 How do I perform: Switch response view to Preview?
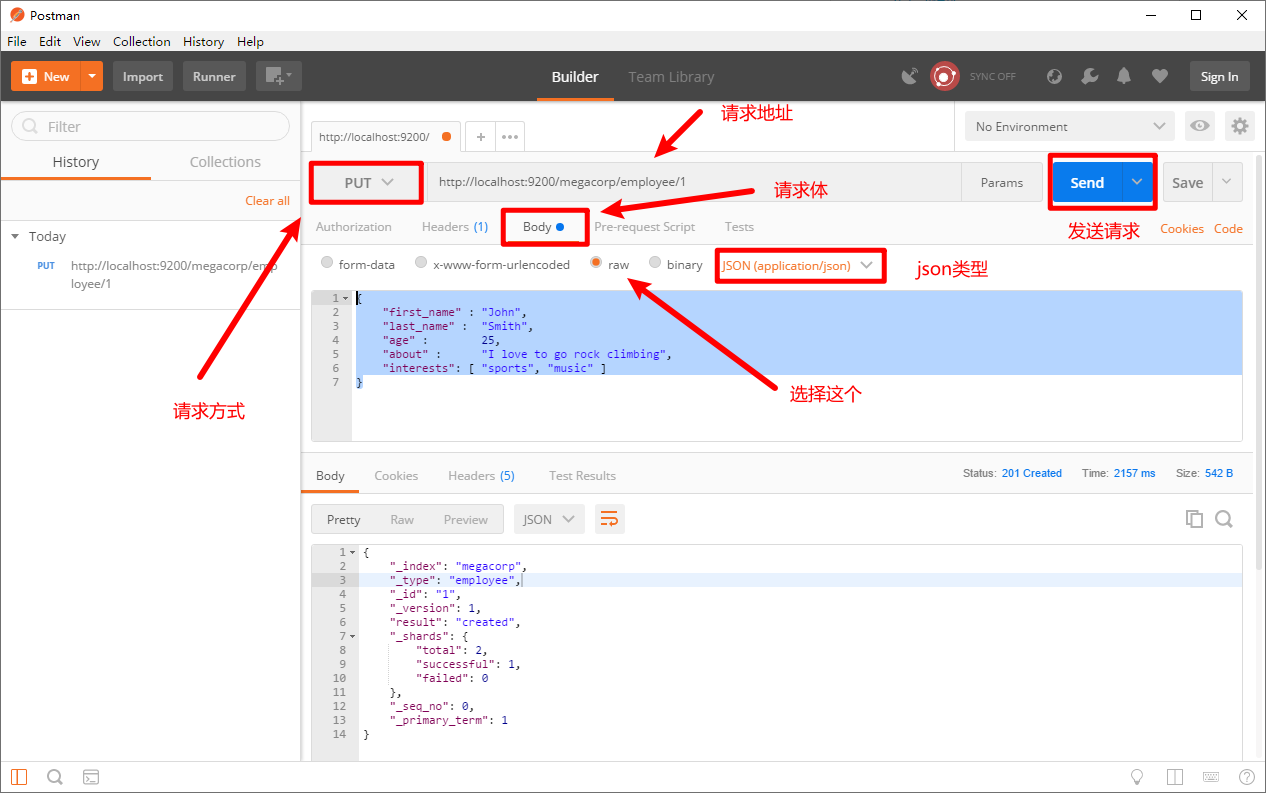click(466, 520)
